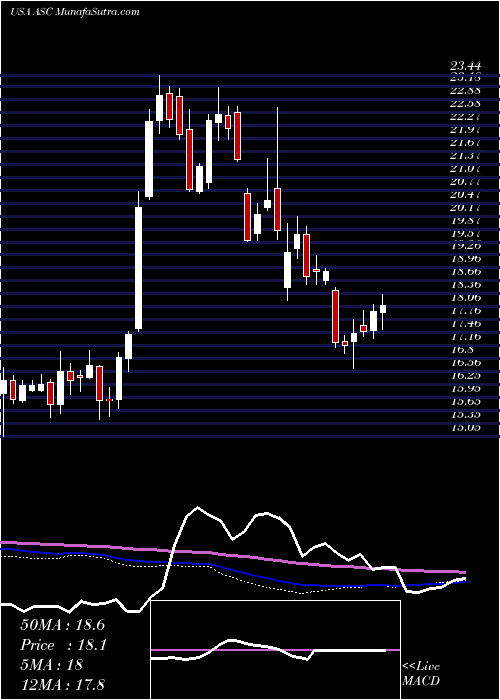Click the 18.96 price axis label

click(466, 258)
